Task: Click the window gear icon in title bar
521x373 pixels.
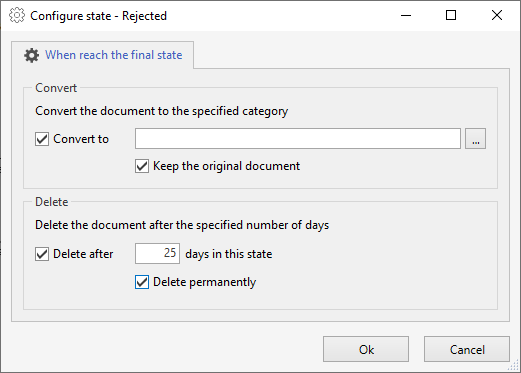Action: [x=17, y=15]
